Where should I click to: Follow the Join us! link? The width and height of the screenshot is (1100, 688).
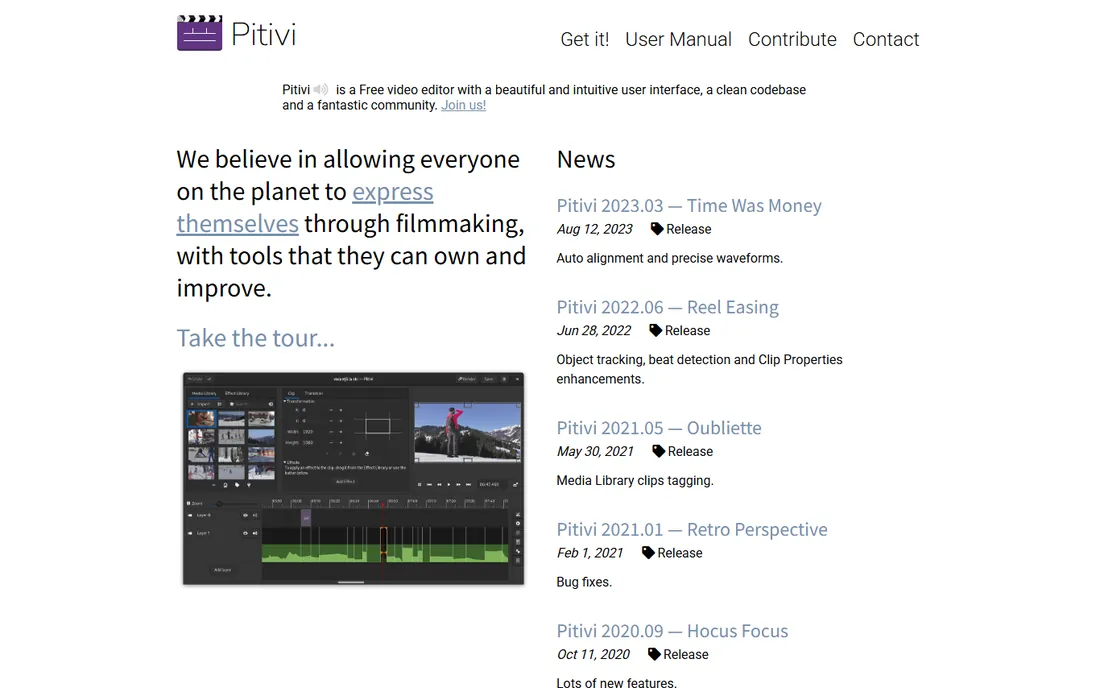coord(463,105)
